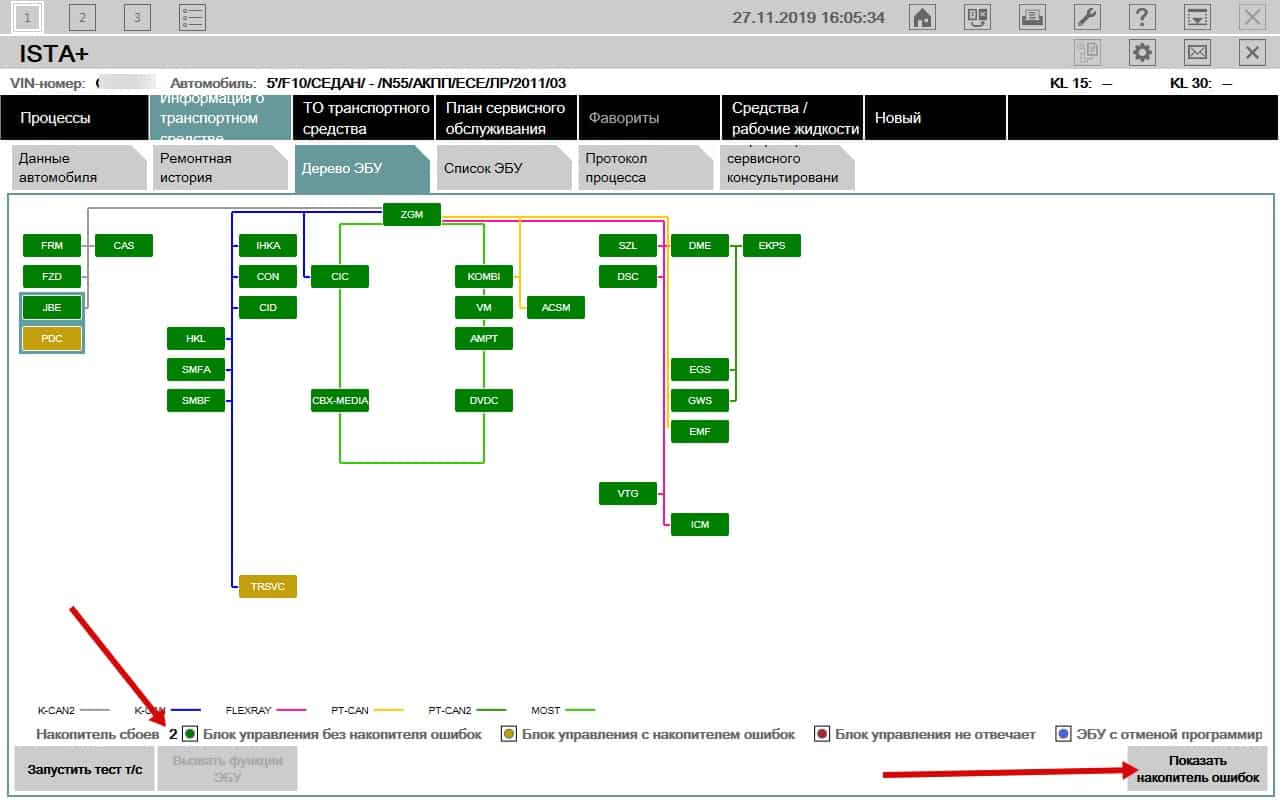
Task: Open the gear administration icon
Action: 1142,52
